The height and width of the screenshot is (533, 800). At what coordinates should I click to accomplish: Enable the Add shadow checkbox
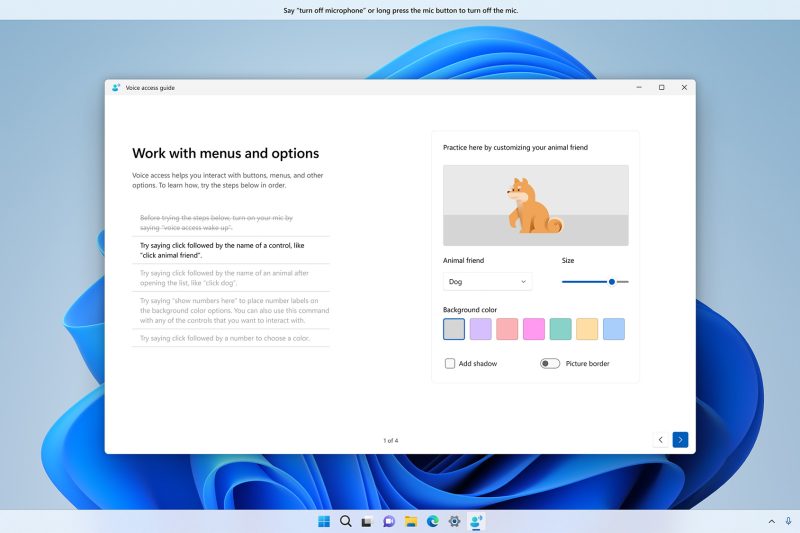(x=449, y=364)
